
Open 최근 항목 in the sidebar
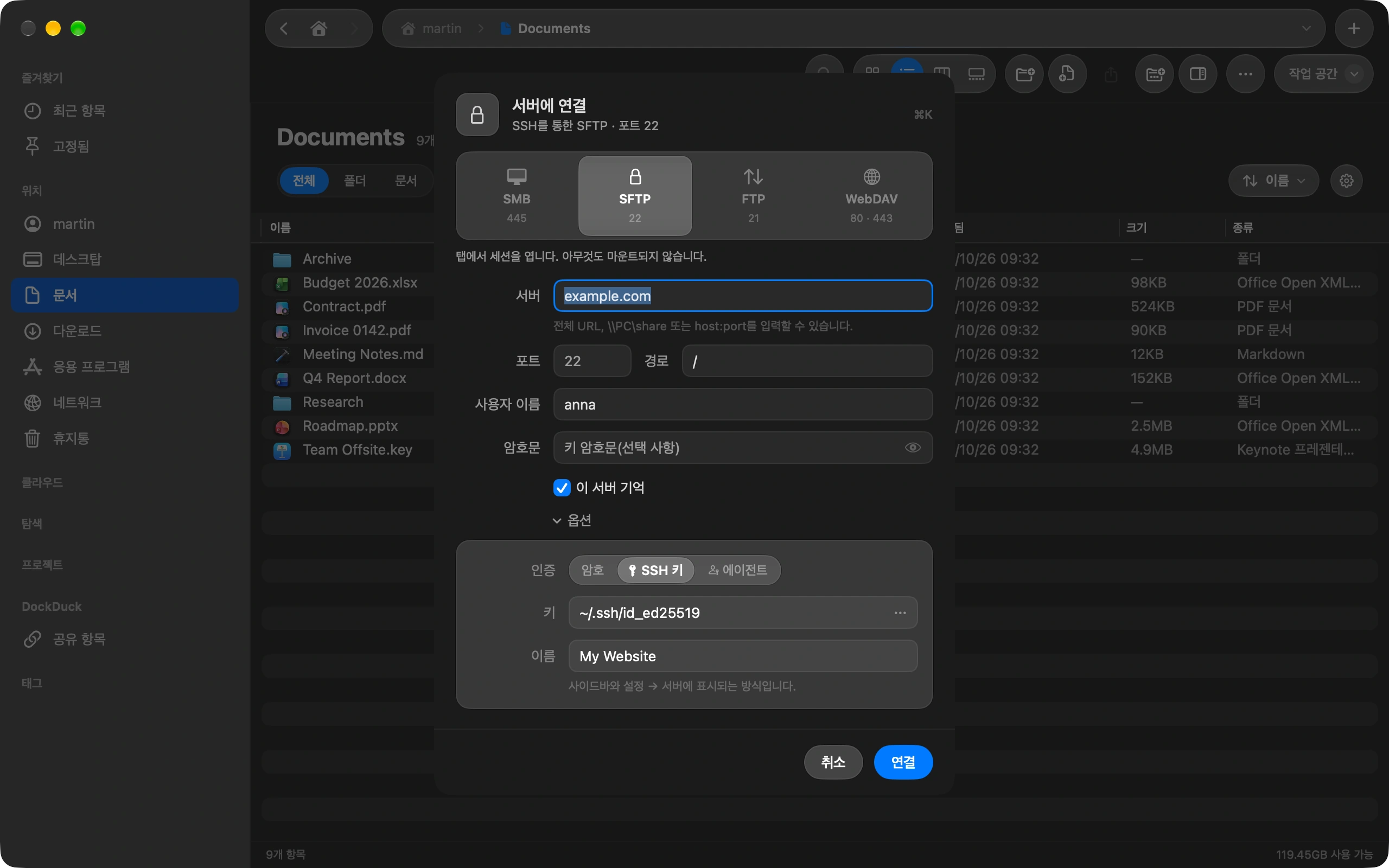pos(124,110)
